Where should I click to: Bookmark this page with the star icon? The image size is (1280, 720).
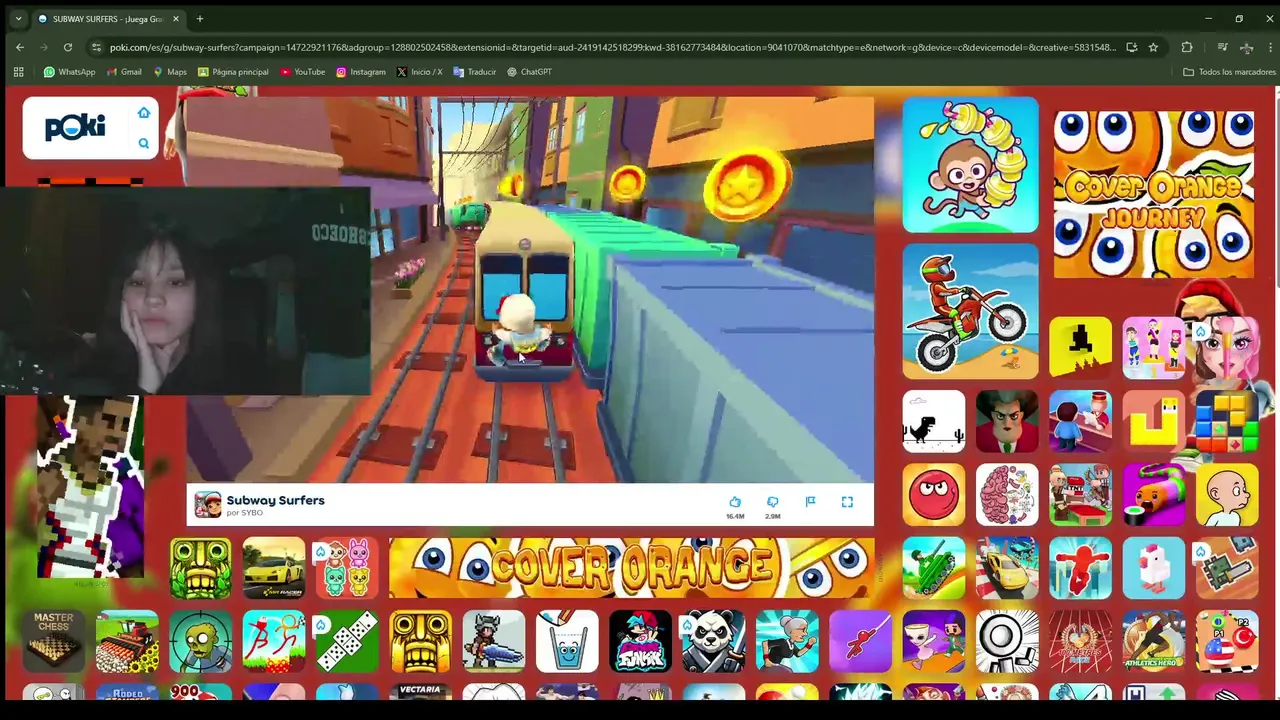1153,47
